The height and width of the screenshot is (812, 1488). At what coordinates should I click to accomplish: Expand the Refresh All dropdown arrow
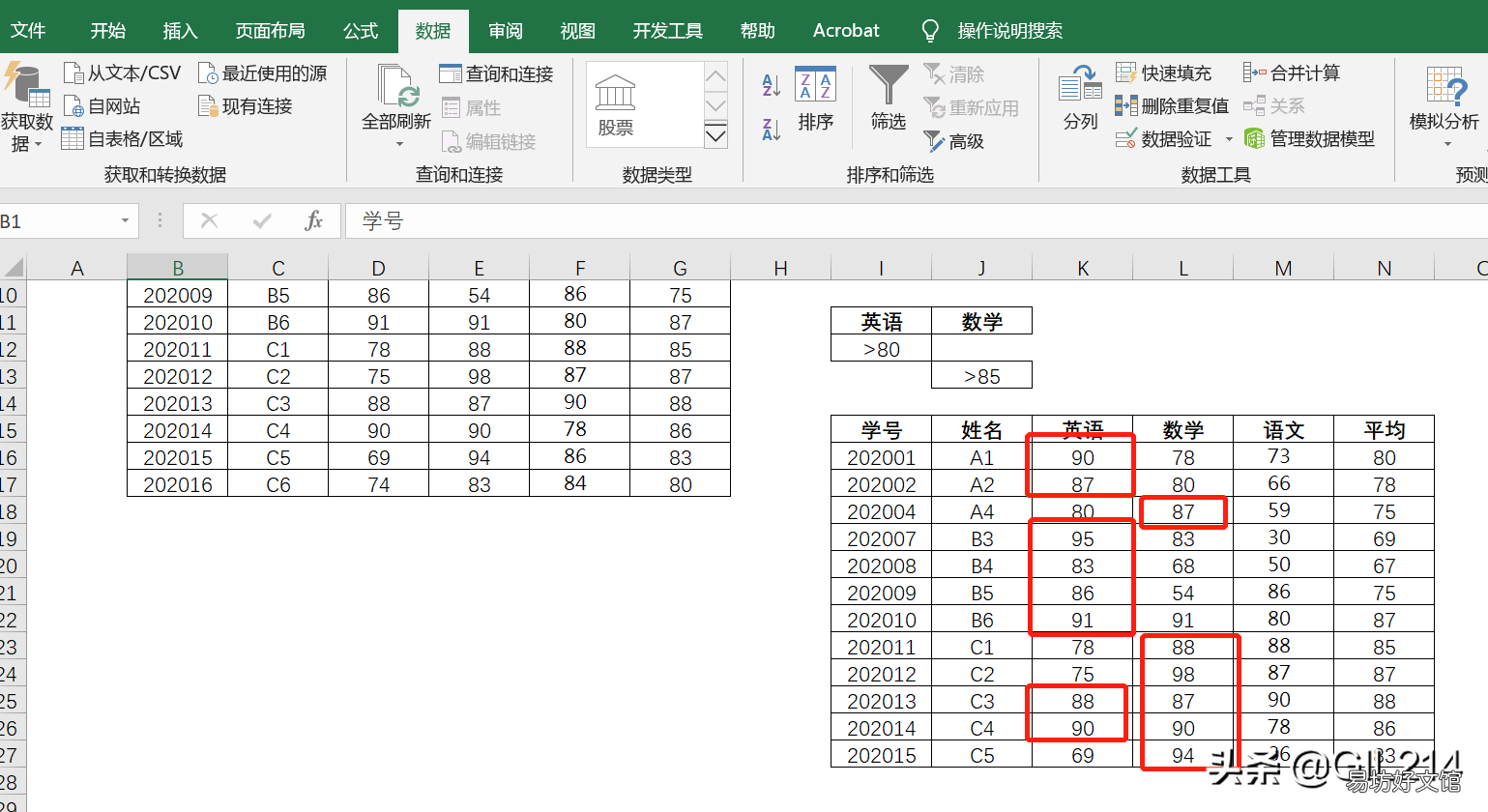pyautogui.click(x=398, y=145)
